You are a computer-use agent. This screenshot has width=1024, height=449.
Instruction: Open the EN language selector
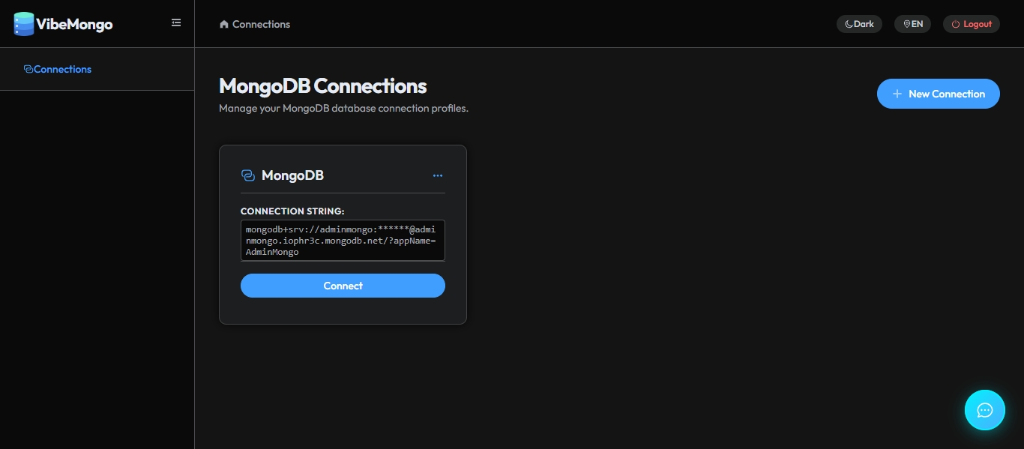(912, 24)
